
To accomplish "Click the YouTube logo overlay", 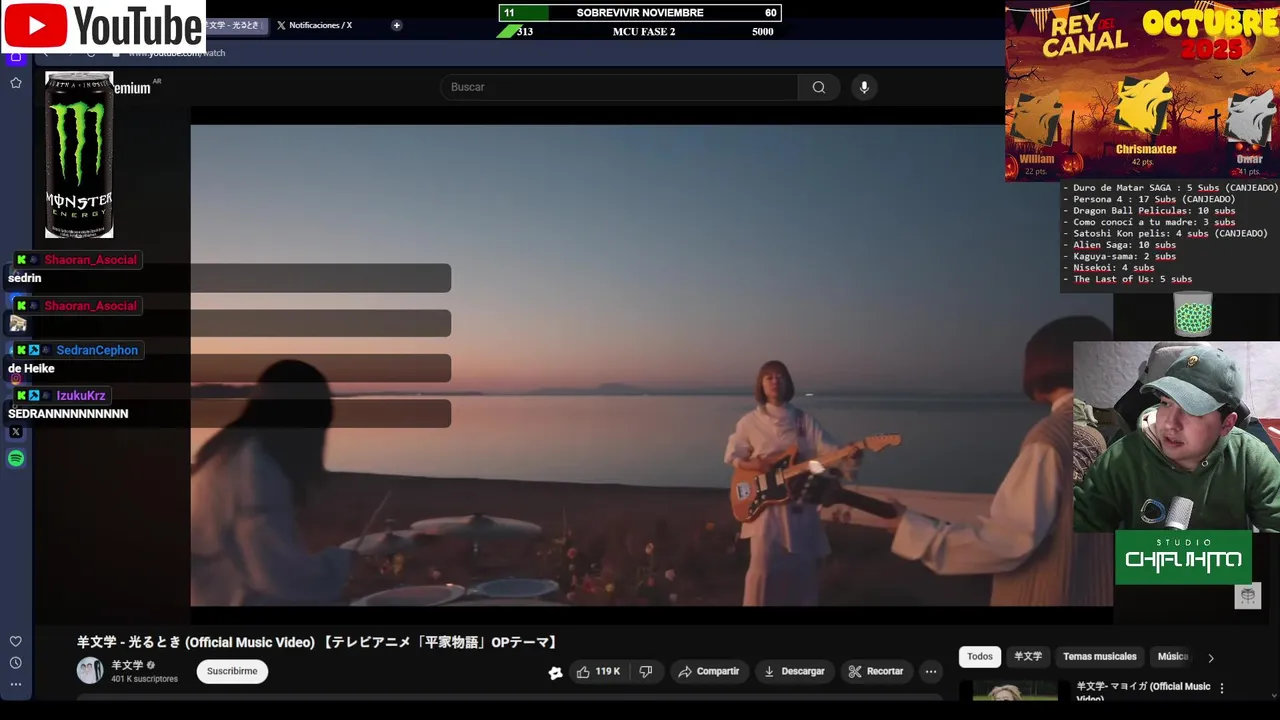I will [103, 27].
